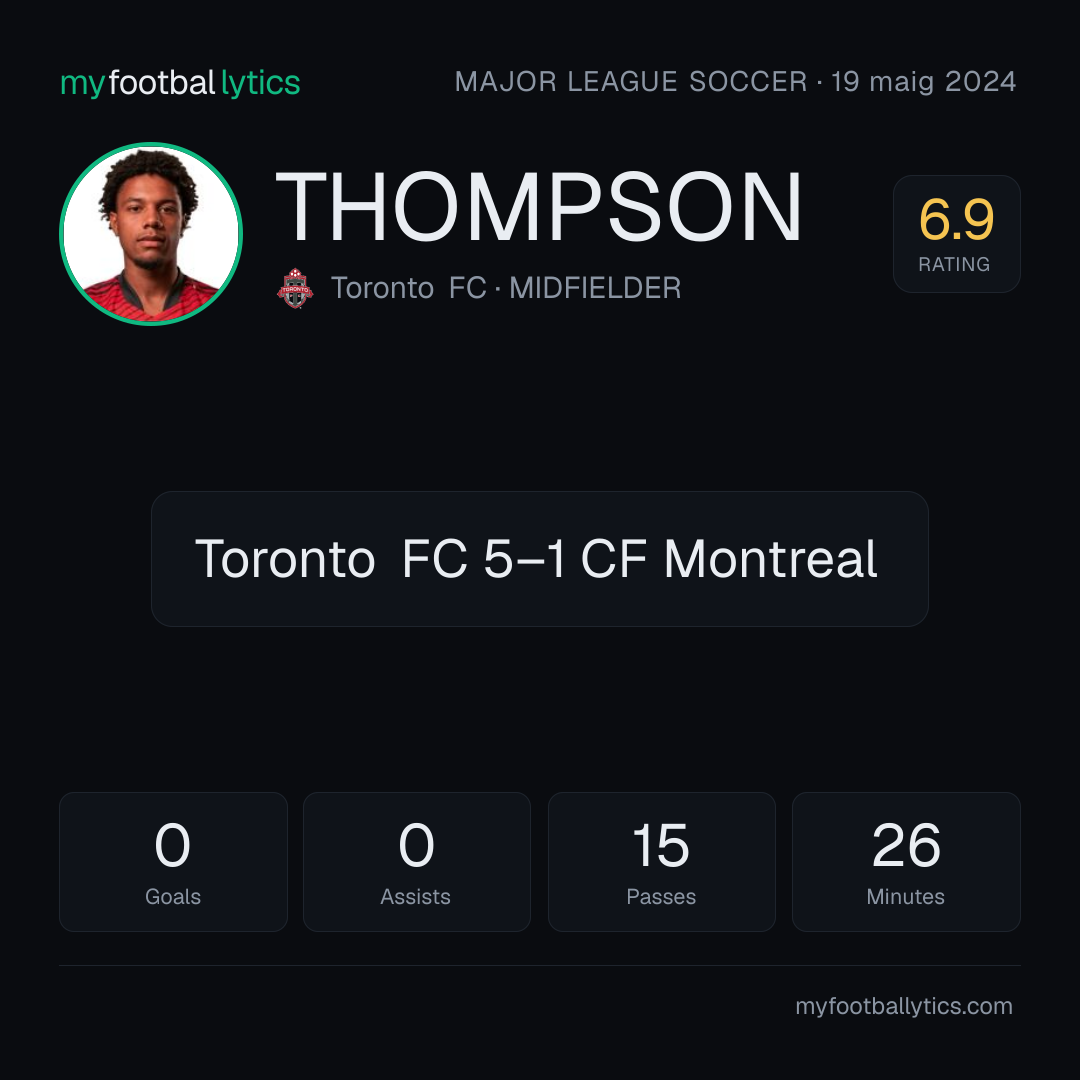The height and width of the screenshot is (1080, 1080).
Task: Click the THOMPSON player name heading
Action: [539, 207]
